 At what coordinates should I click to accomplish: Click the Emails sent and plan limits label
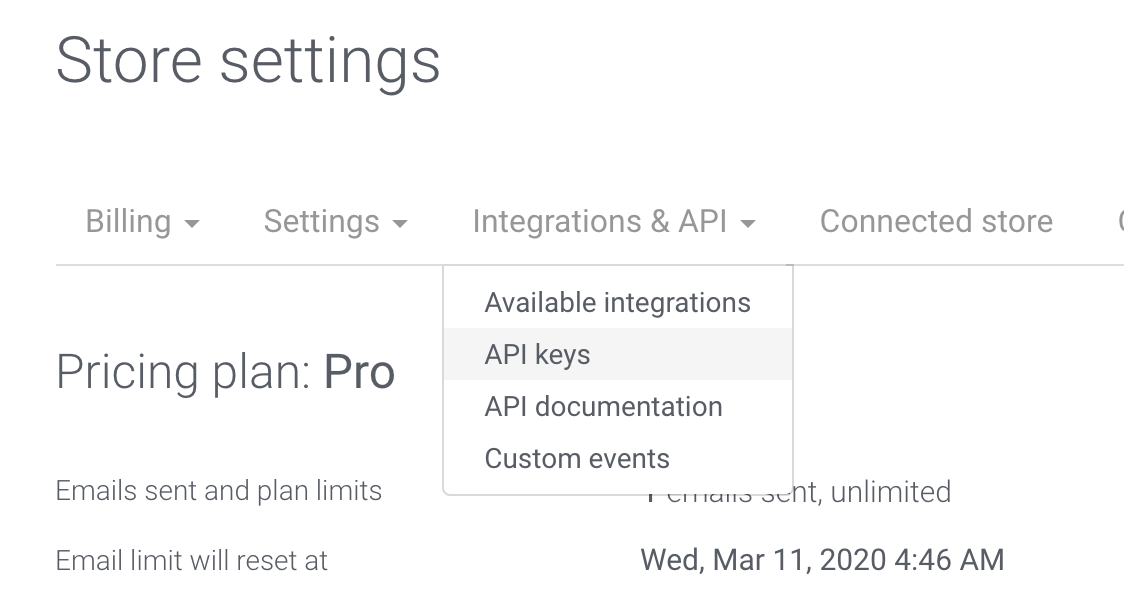219,491
